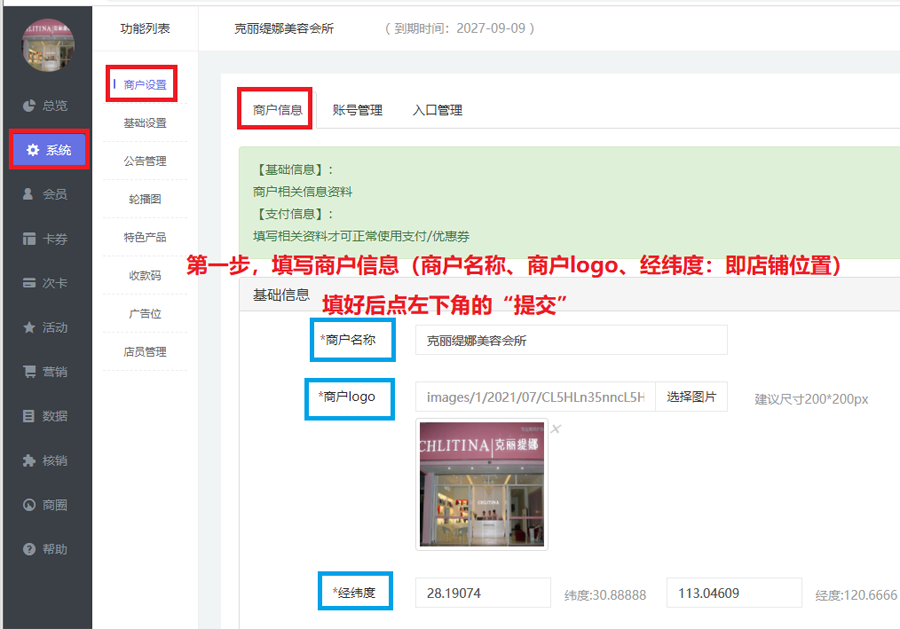
Task: Click the *商户名称 field label
Action: [348, 340]
